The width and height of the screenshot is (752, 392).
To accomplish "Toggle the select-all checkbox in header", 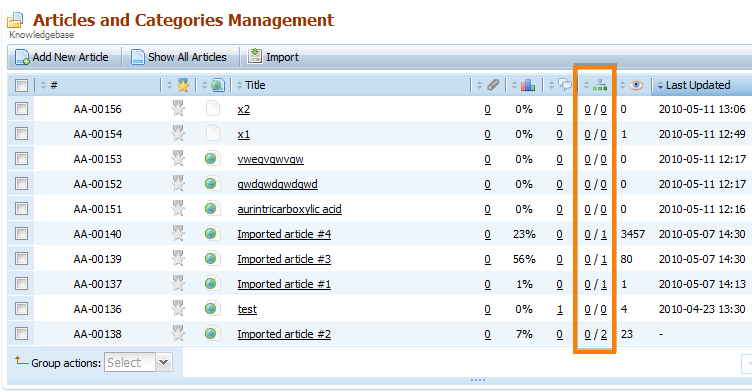I will click(x=21, y=85).
